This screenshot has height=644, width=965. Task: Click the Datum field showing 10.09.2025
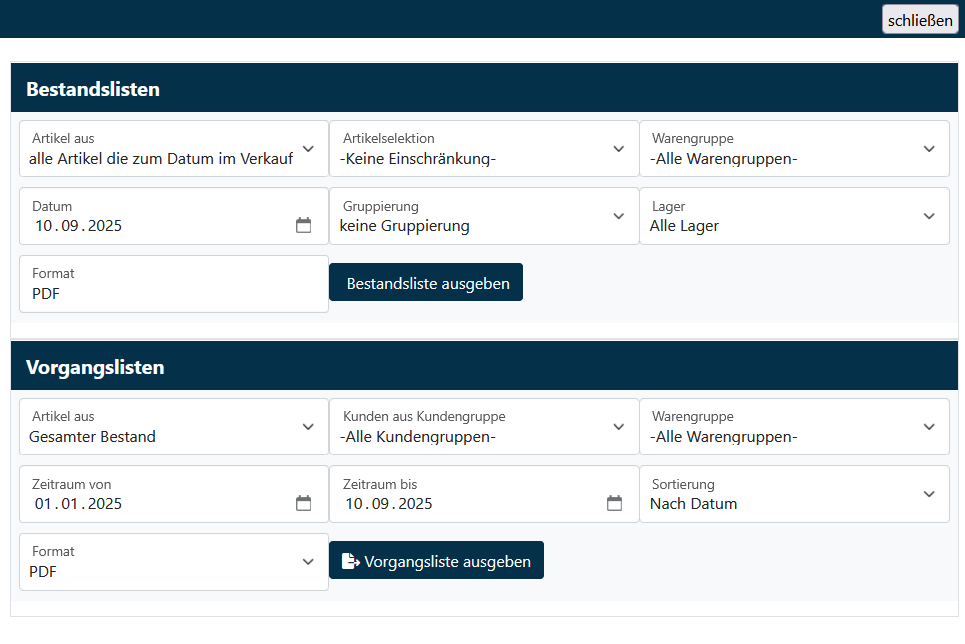pyautogui.click(x=79, y=226)
